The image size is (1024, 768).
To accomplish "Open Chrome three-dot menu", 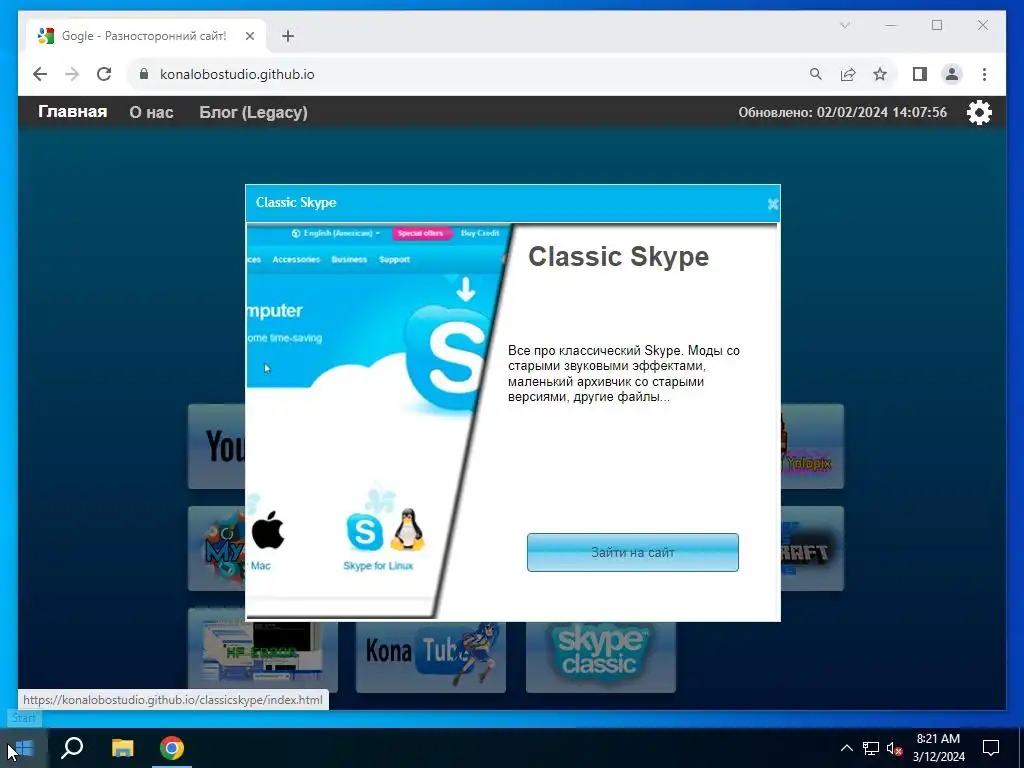I will [984, 74].
